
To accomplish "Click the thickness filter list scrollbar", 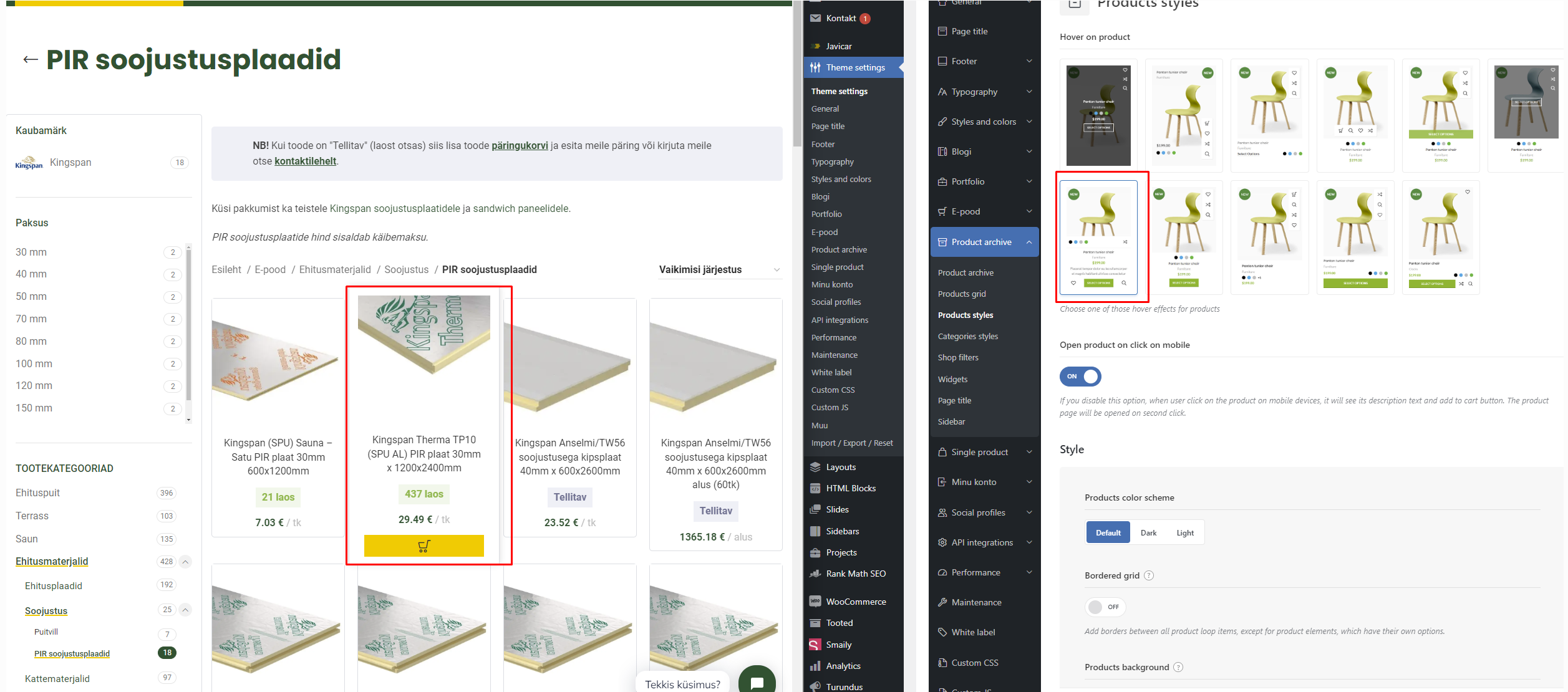I will (188, 324).
